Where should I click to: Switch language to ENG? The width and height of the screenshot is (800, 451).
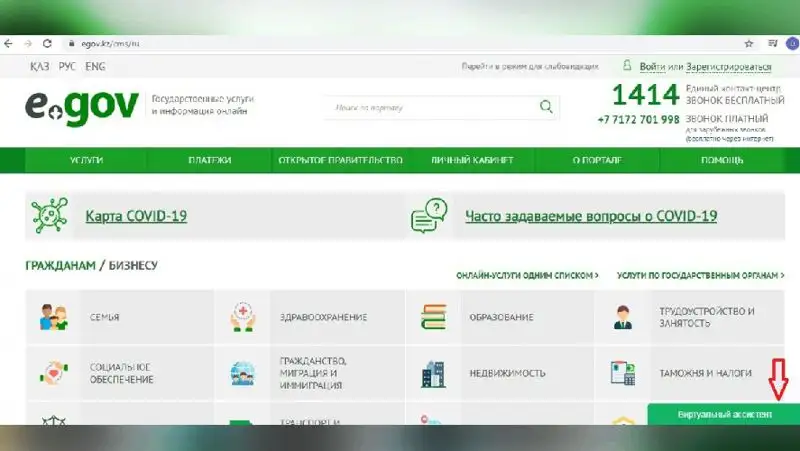click(95, 67)
